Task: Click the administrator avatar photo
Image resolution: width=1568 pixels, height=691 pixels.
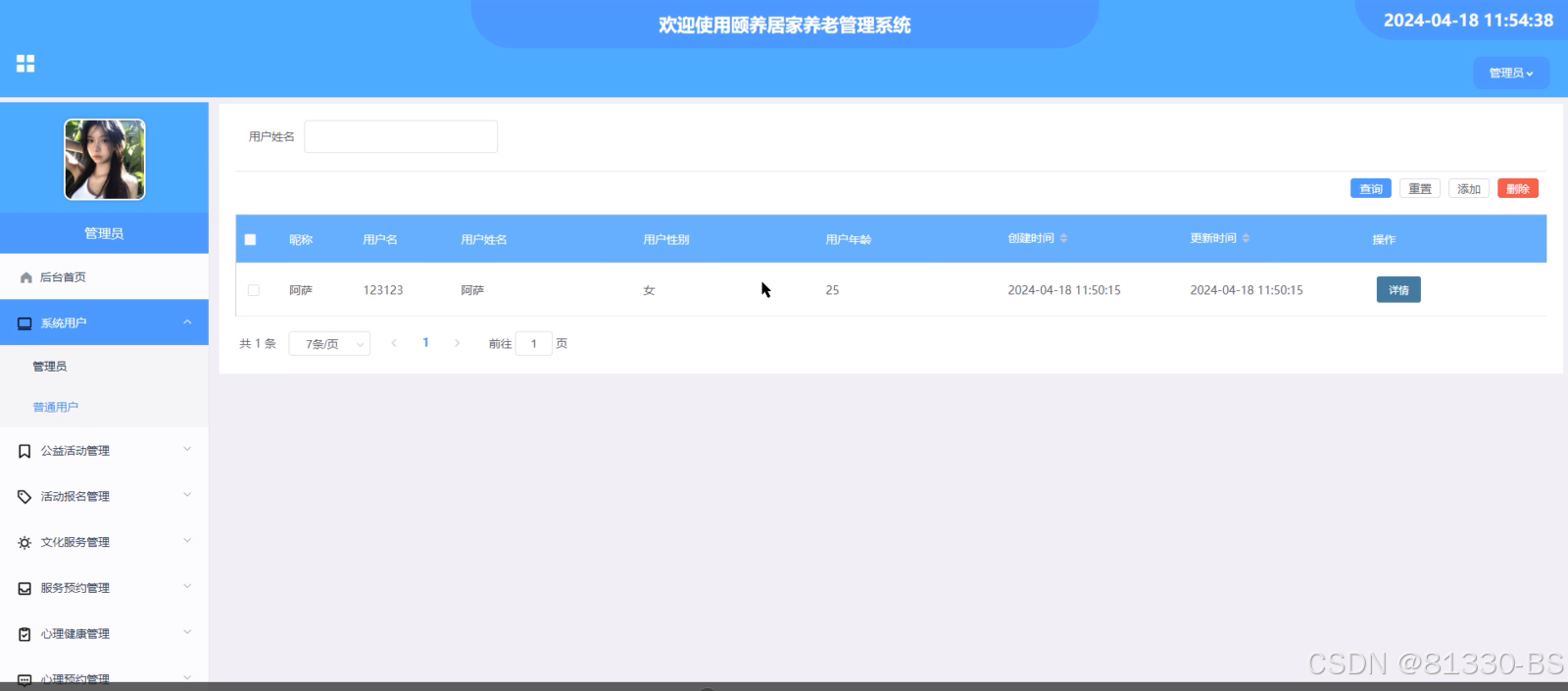Action: click(x=105, y=160)
